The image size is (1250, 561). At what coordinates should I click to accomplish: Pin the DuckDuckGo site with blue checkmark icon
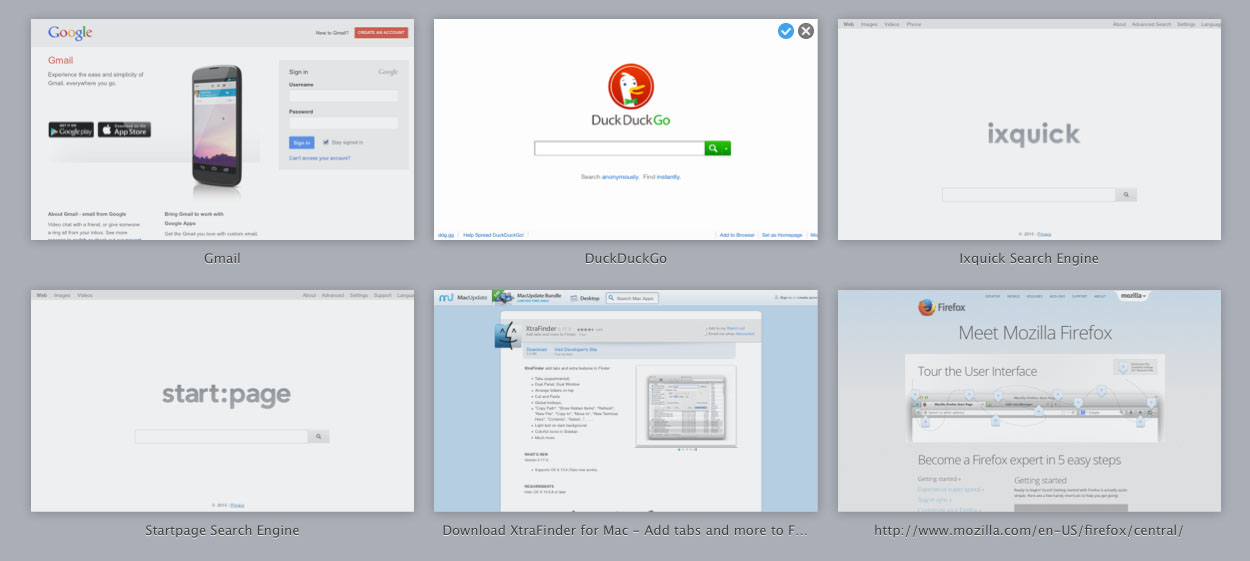pyautogui.click(x=786, y=31)
